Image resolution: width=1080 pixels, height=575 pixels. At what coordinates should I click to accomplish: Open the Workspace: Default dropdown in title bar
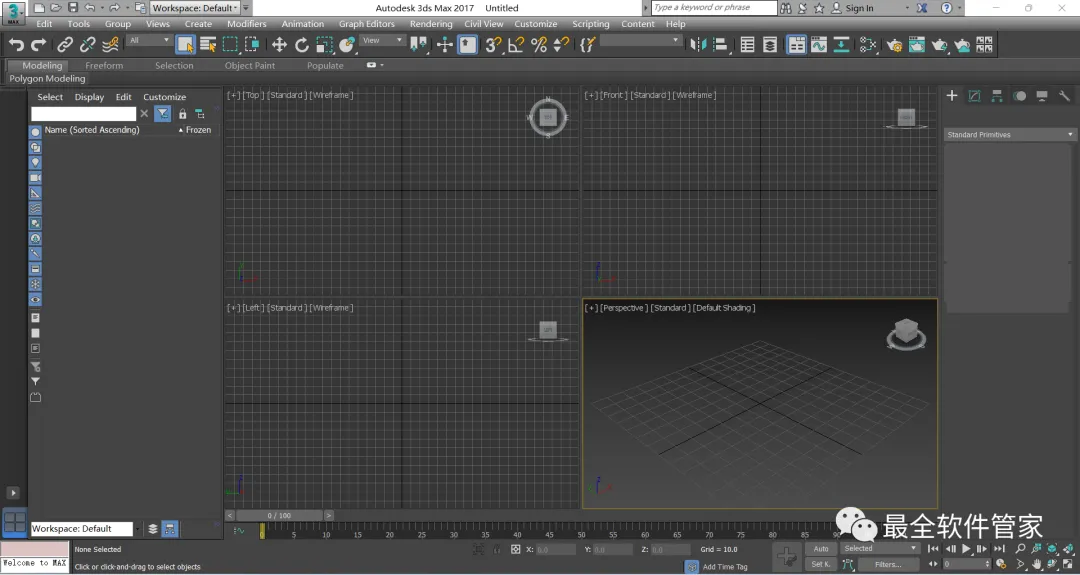pos(195,8)
